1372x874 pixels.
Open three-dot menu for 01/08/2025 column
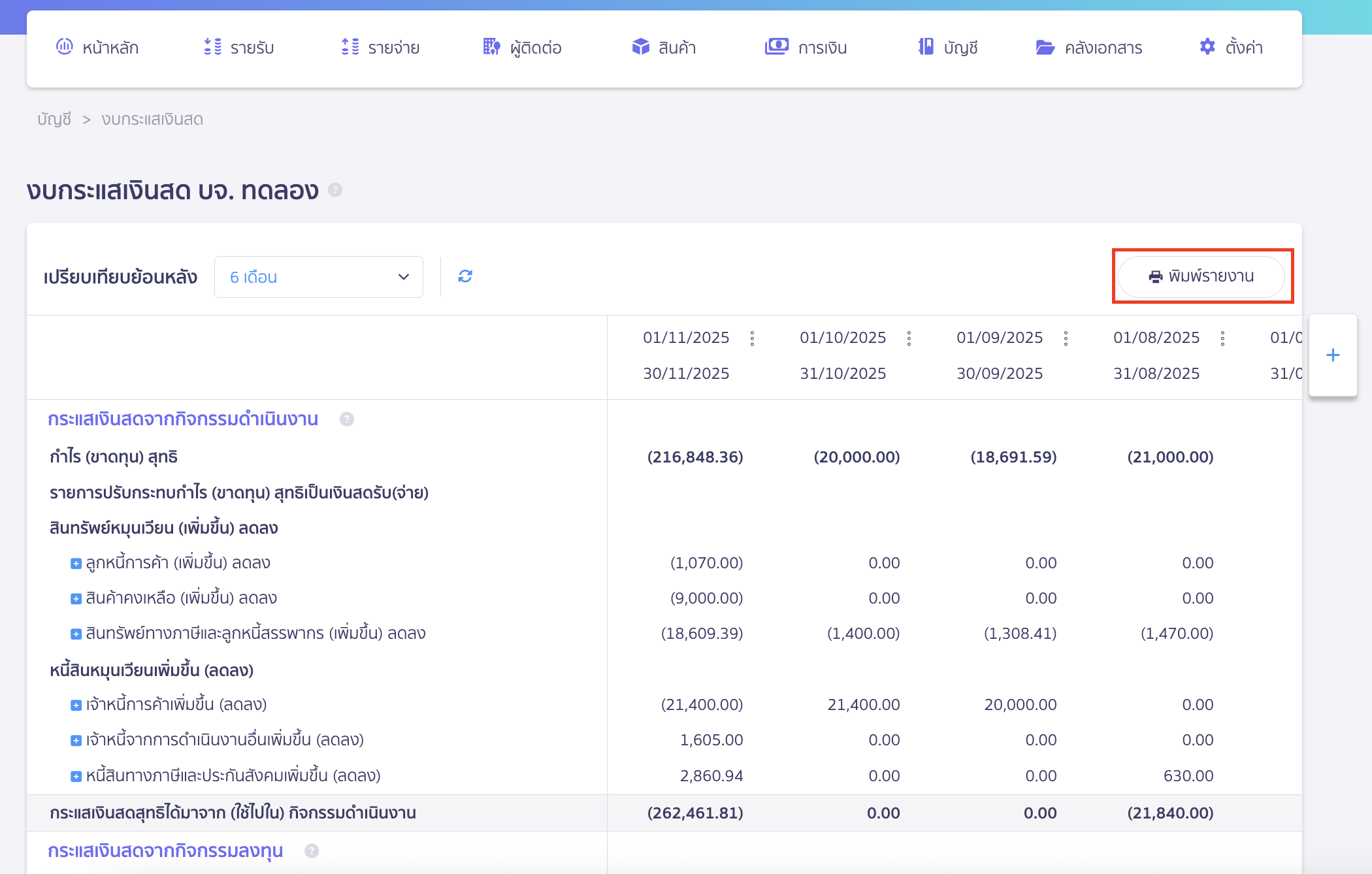pyautogui.click(x=1223, y=338)
